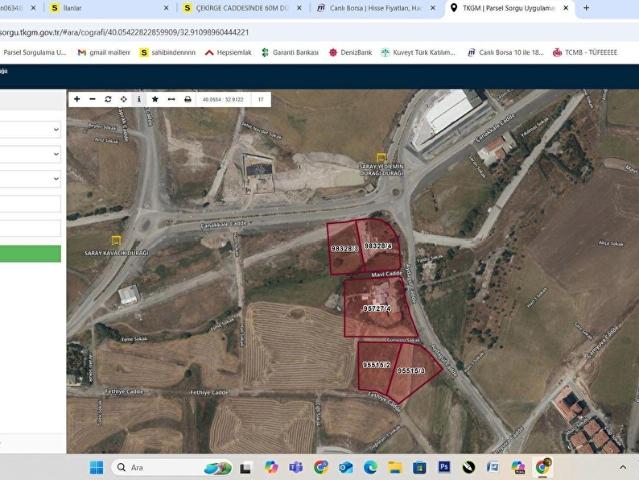Open Photoshop from the taskbar
Viewport: 639px width, 480px height.
point(444,467)
